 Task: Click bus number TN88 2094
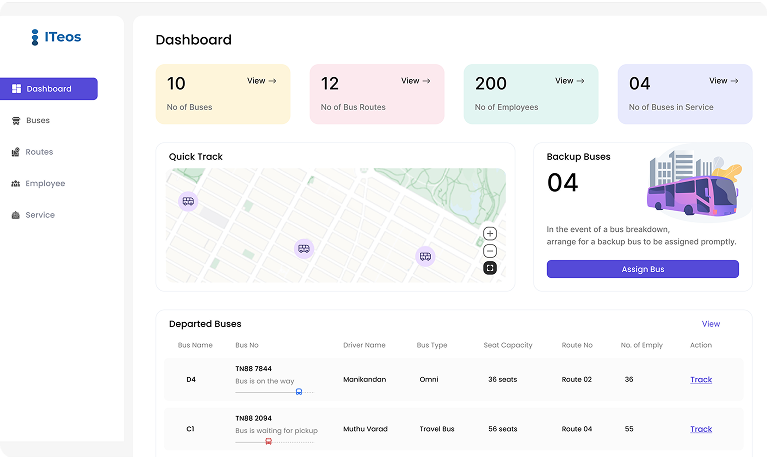(253, 418)
